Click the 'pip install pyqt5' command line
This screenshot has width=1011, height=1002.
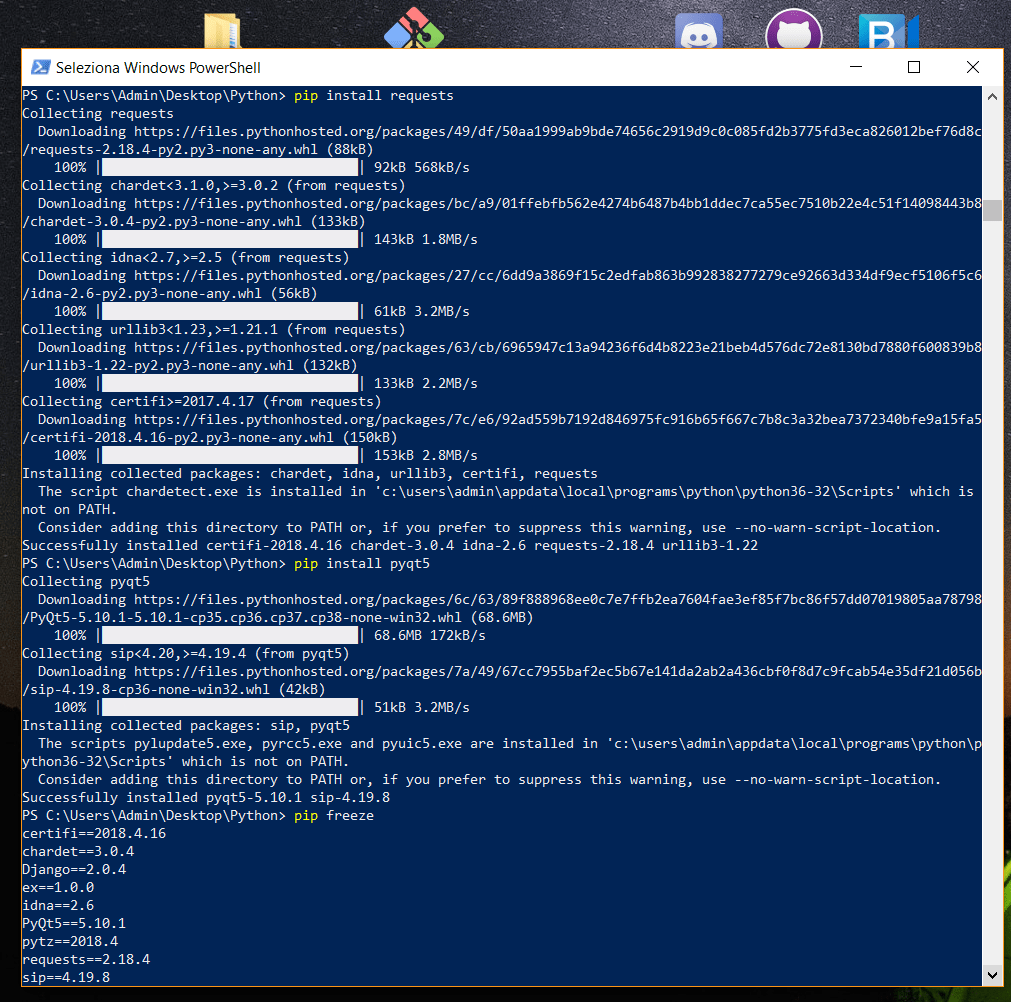(x=226, y=564)
